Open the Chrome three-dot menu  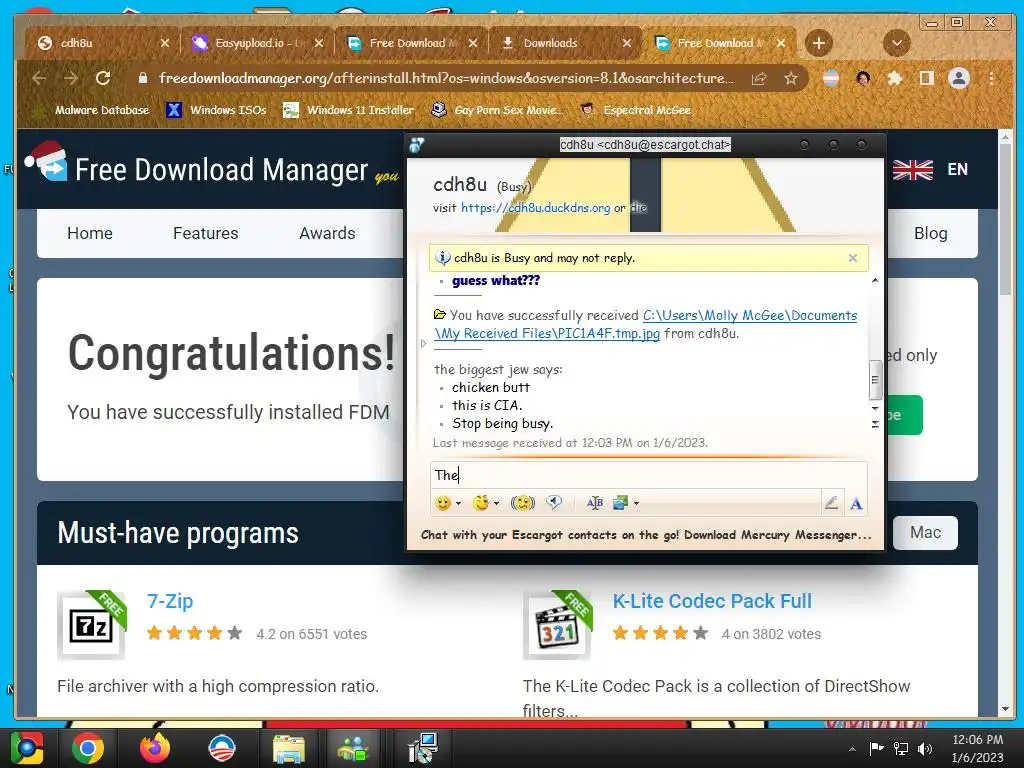pyautogui.click(x=991, y=78)
